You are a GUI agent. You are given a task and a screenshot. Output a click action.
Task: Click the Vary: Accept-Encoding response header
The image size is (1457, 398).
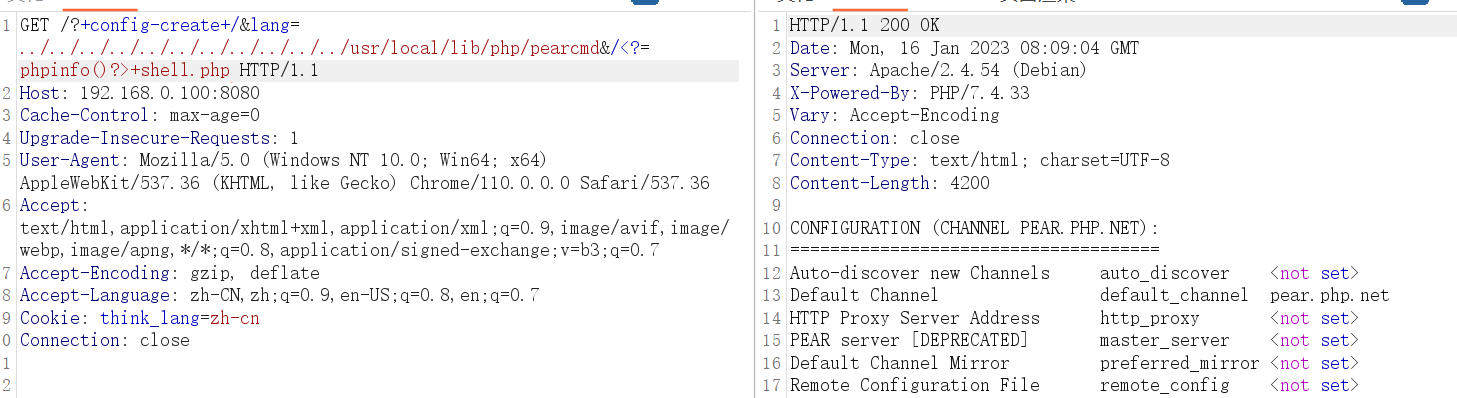point(894,115)
